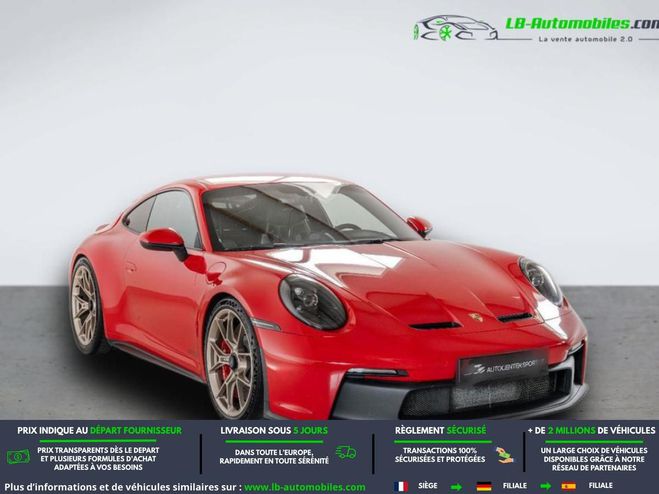This screenshot has width=659, height=494.
Task: Click 'LIVRAISON SOUS 5 JOURS' heading
Action: 274,431
